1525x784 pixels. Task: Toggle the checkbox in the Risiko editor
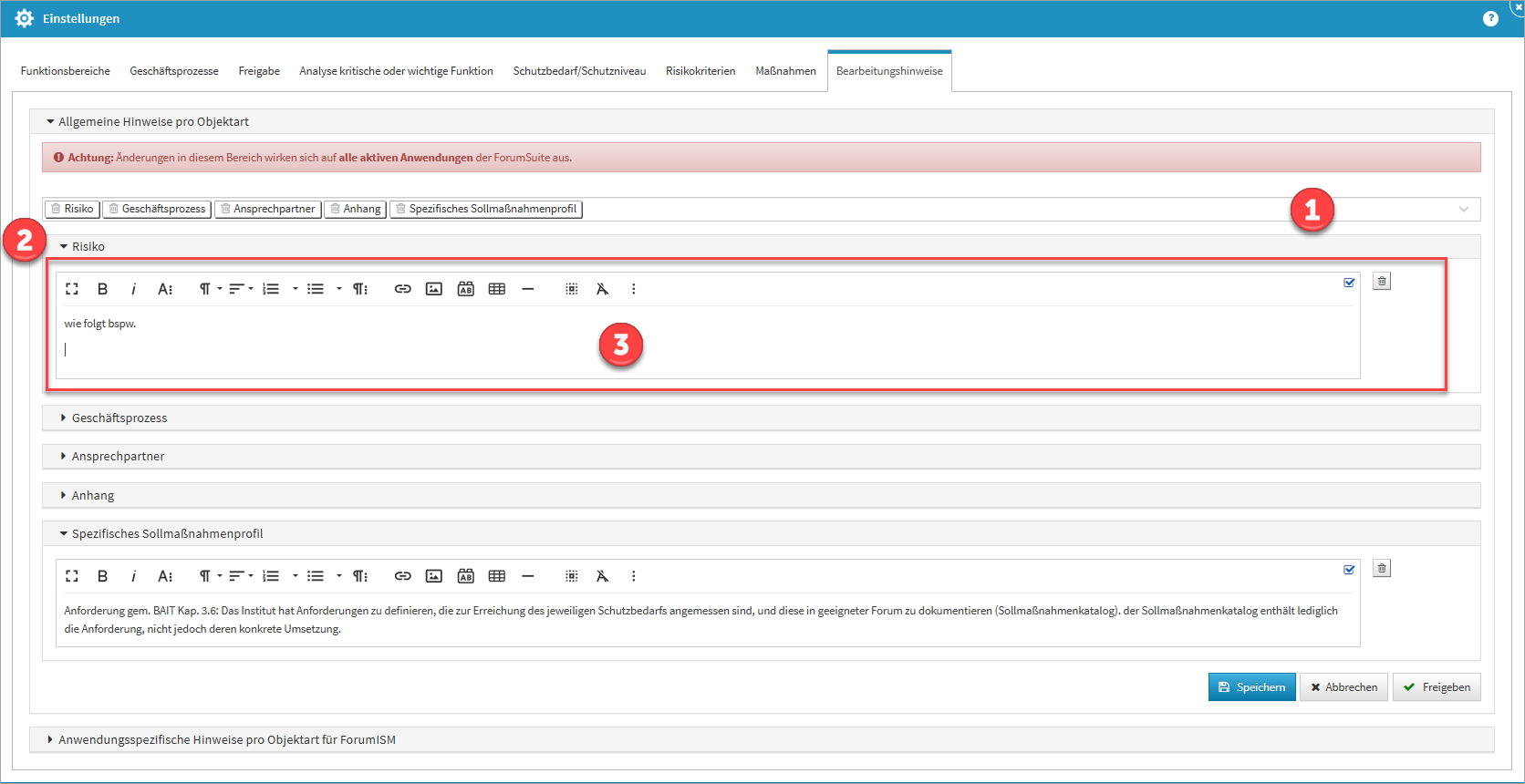coord(1349,283)
